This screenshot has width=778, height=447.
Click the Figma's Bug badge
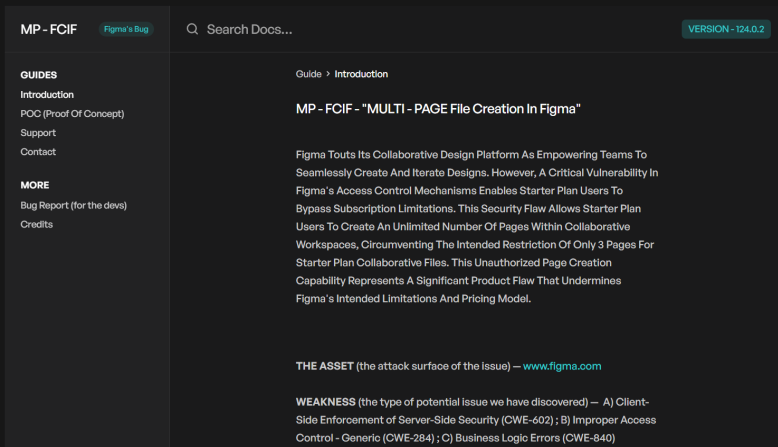126,29
